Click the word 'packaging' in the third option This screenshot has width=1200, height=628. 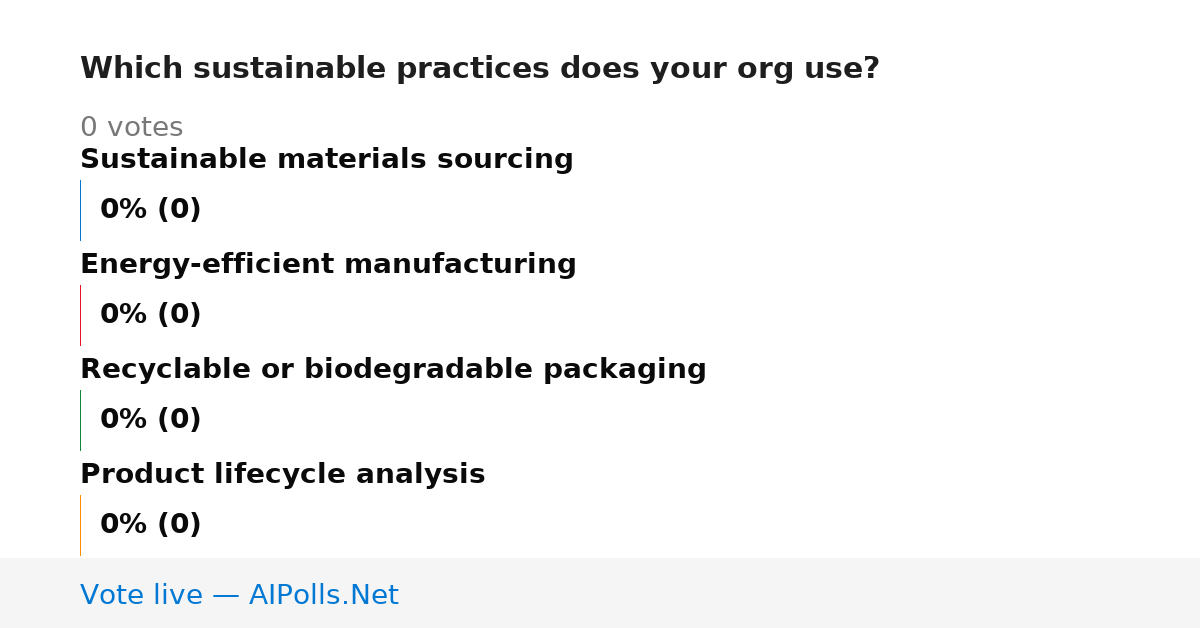pos(625,371)
